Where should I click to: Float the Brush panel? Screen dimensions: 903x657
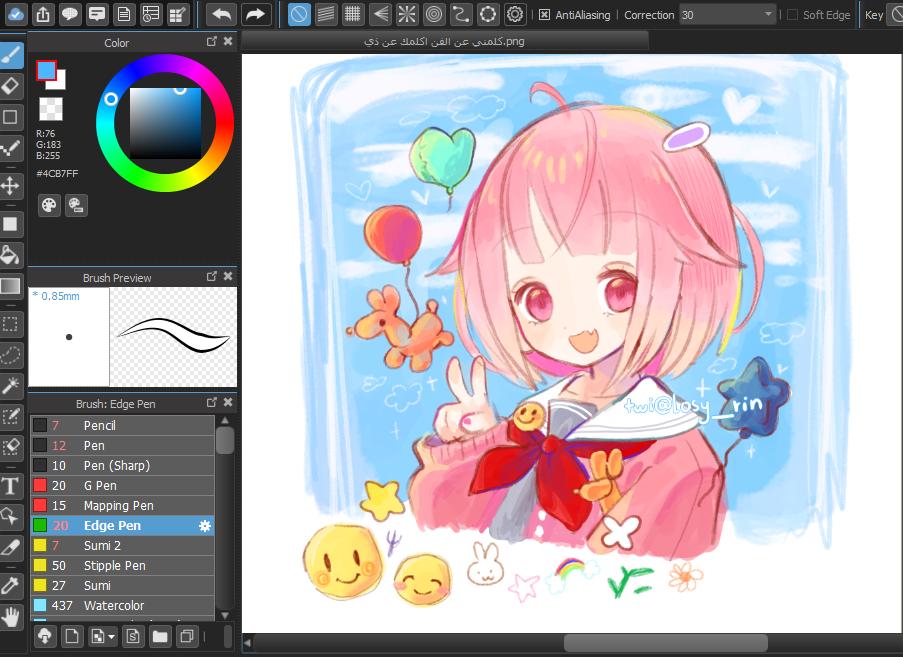click(x=212, y=402)
